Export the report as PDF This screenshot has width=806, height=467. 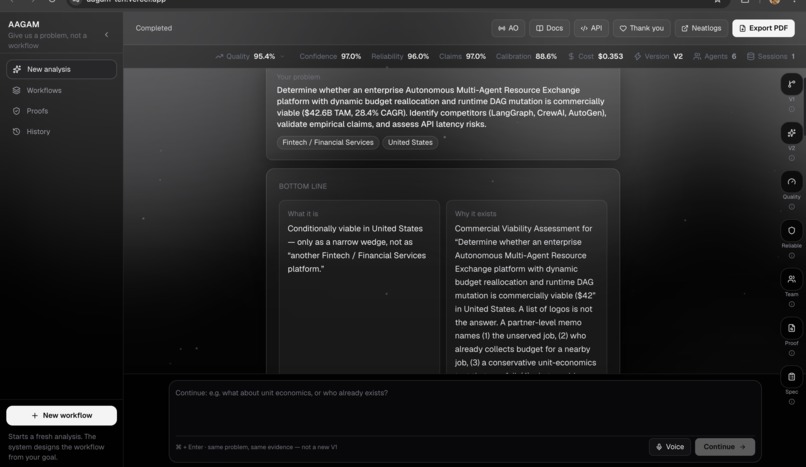(x=763, y=28)
